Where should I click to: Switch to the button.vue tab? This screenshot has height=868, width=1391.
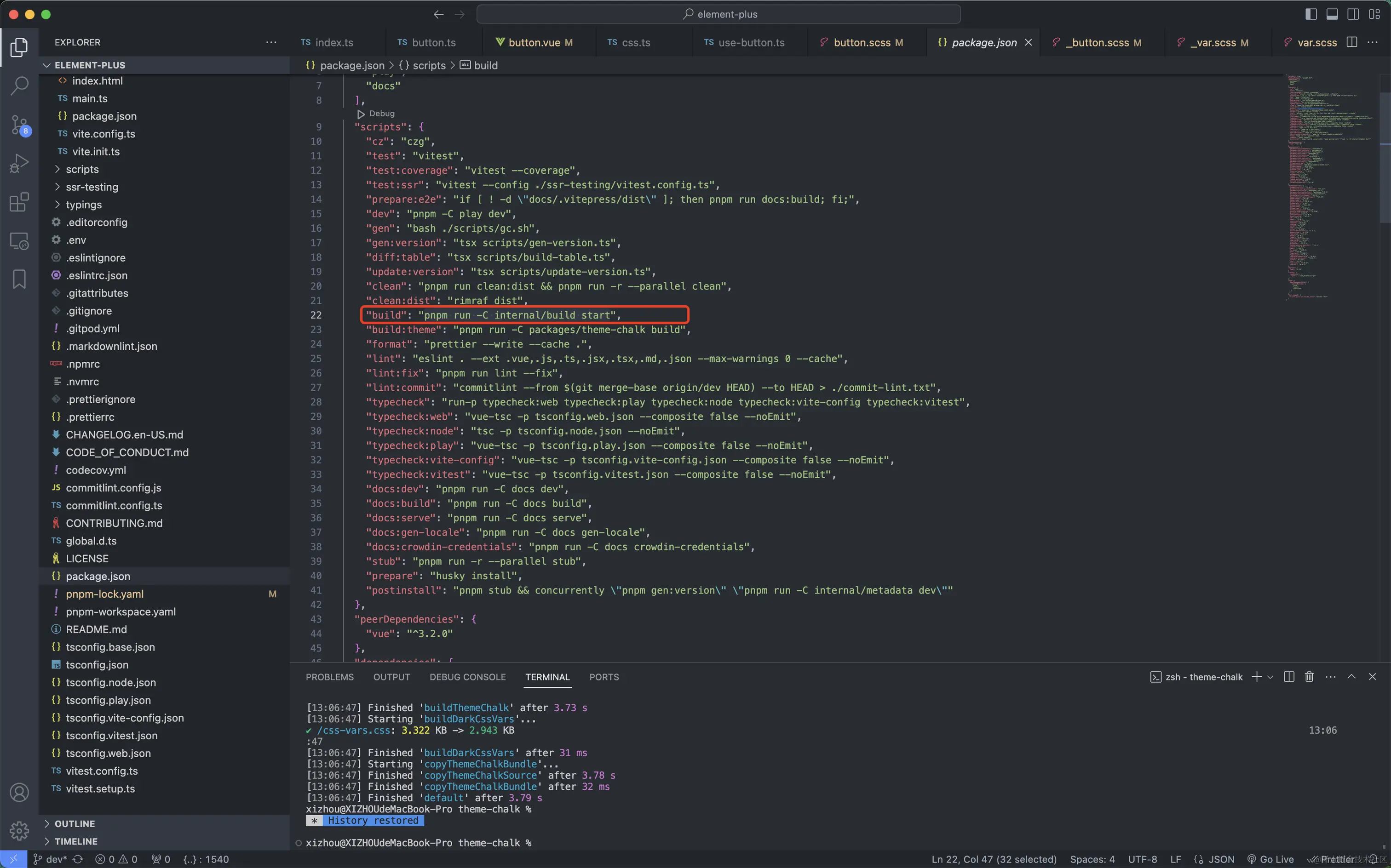coord(534,42)
